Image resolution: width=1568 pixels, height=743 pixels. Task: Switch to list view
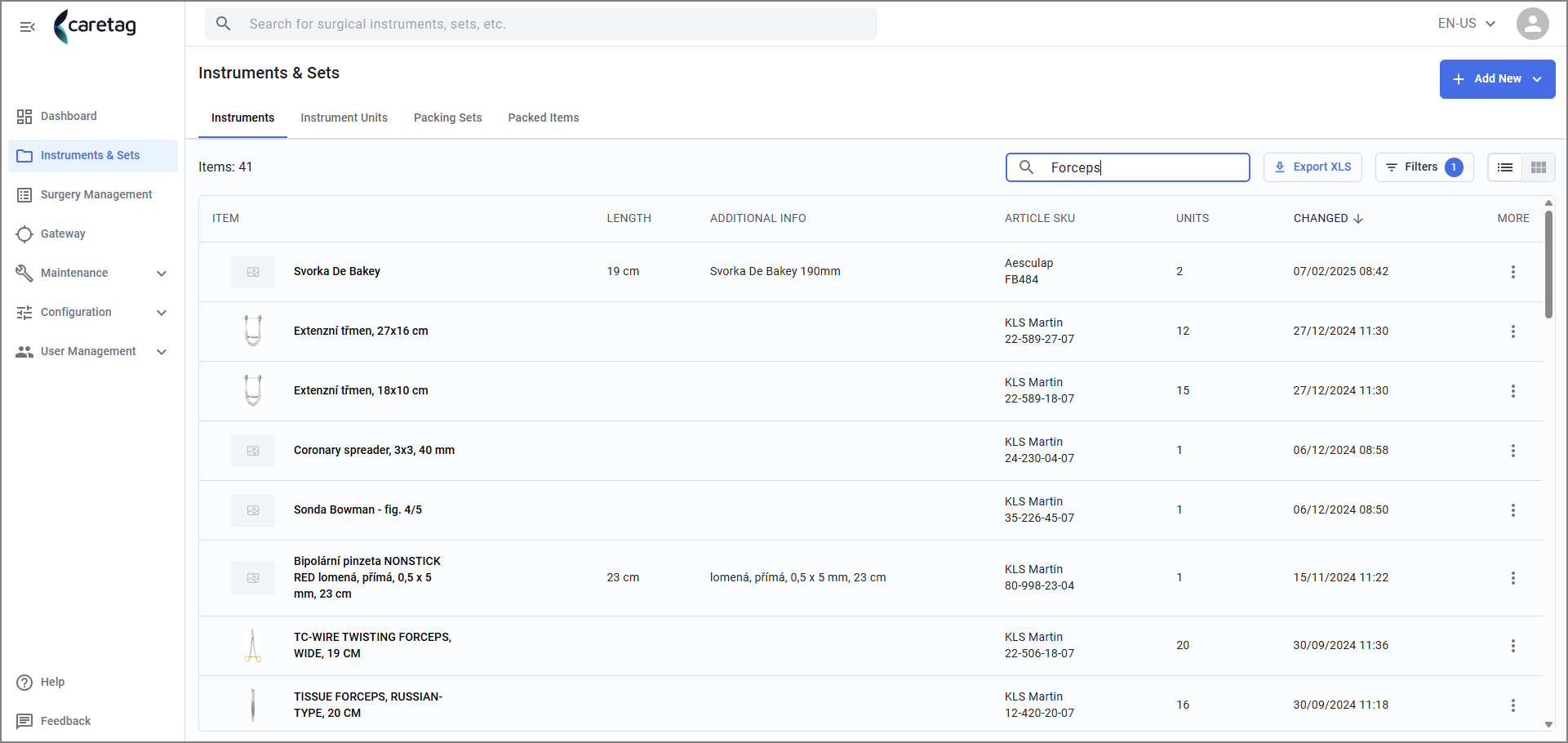pyautogui.click(x=1505, y=167)
